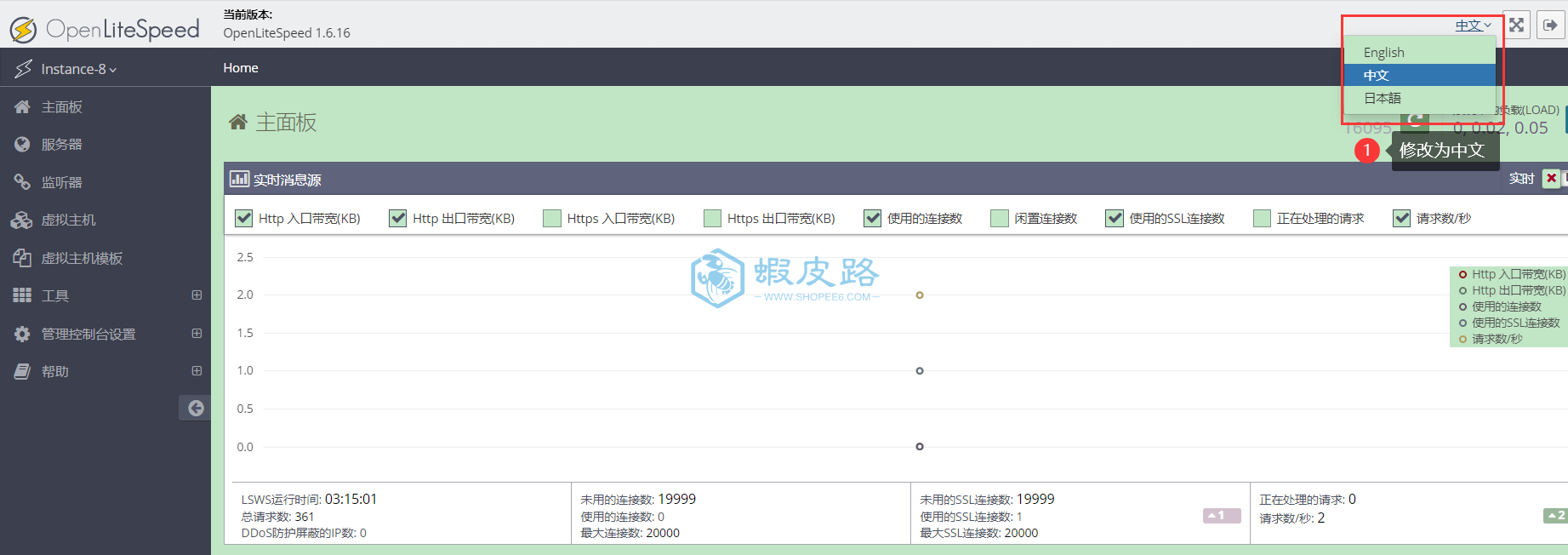This screenshot has height=555, width=1568.
Task: Click the lightning icon beside Instance-8
Action: [24, 68]
